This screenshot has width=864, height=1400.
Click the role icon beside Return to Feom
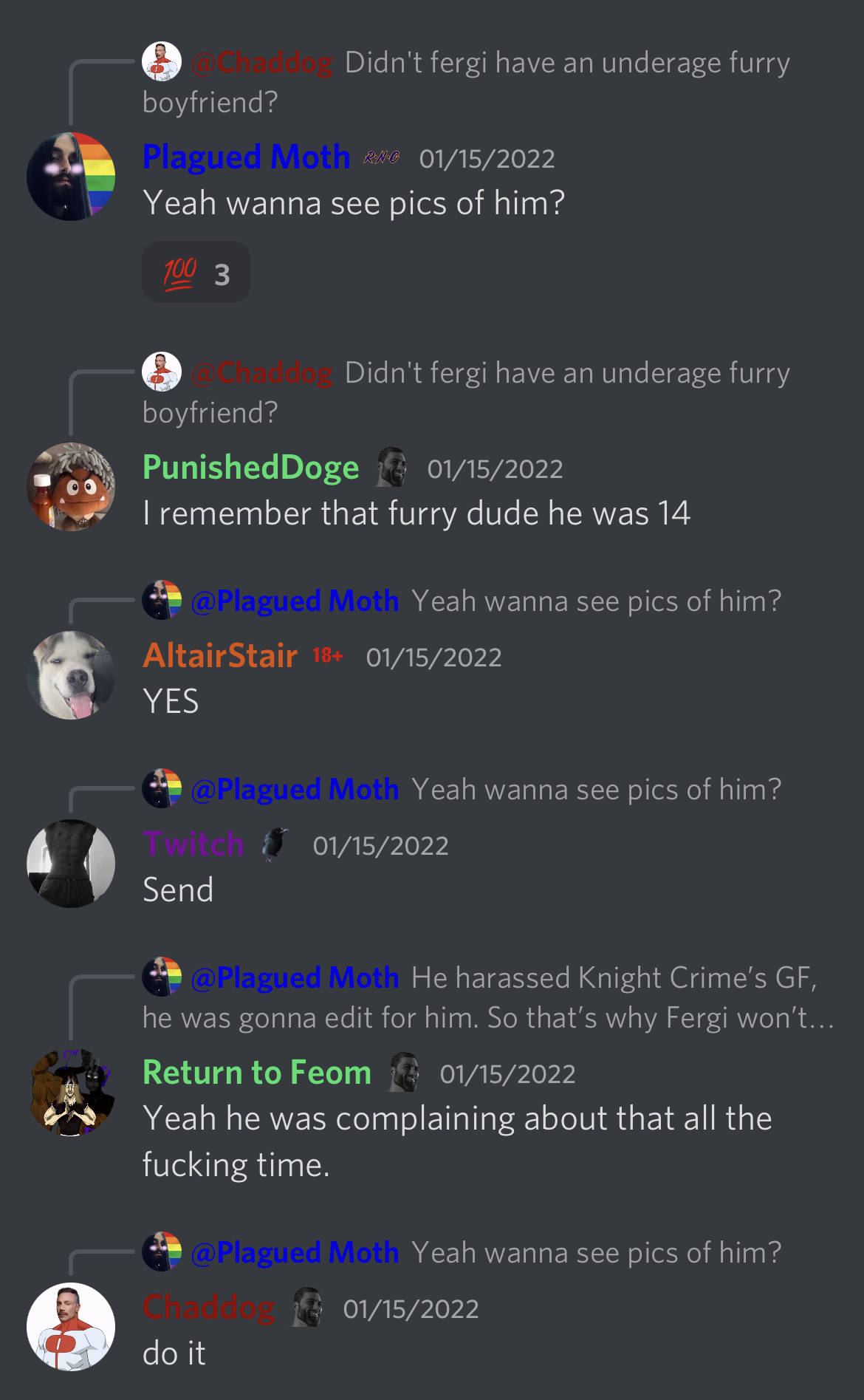(405, 1073)
